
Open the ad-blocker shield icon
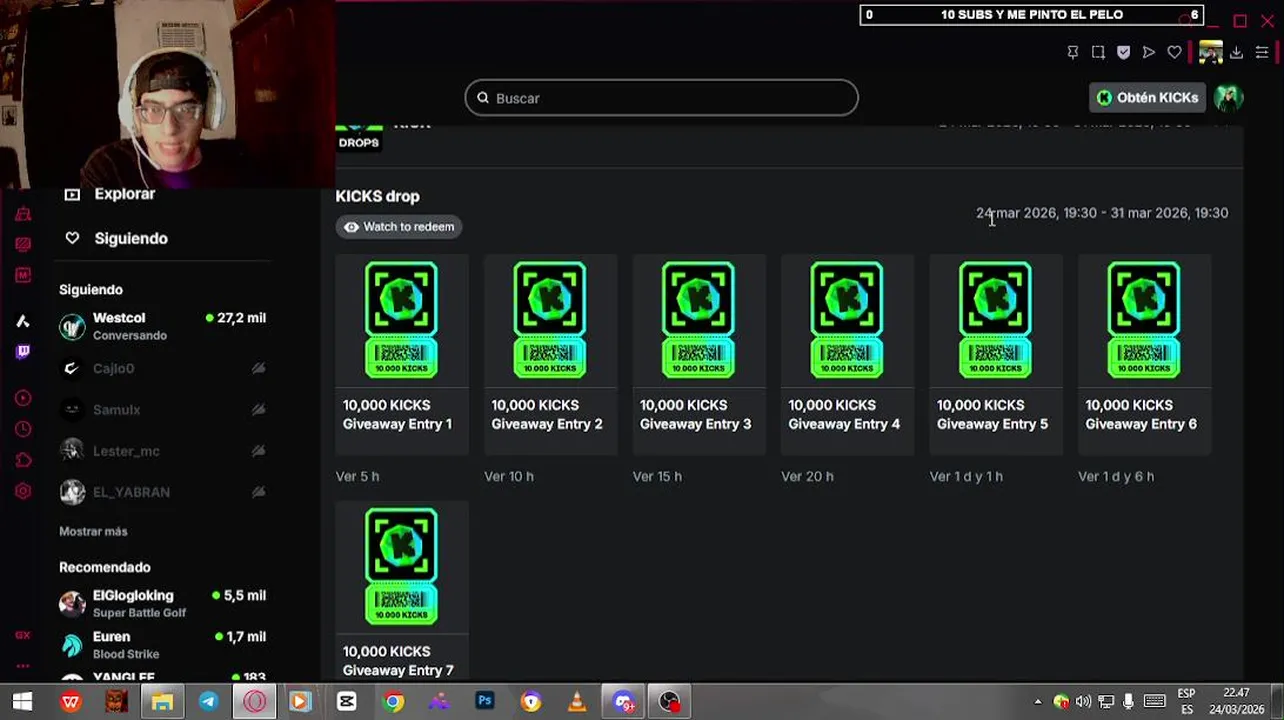coord(1124,52)
